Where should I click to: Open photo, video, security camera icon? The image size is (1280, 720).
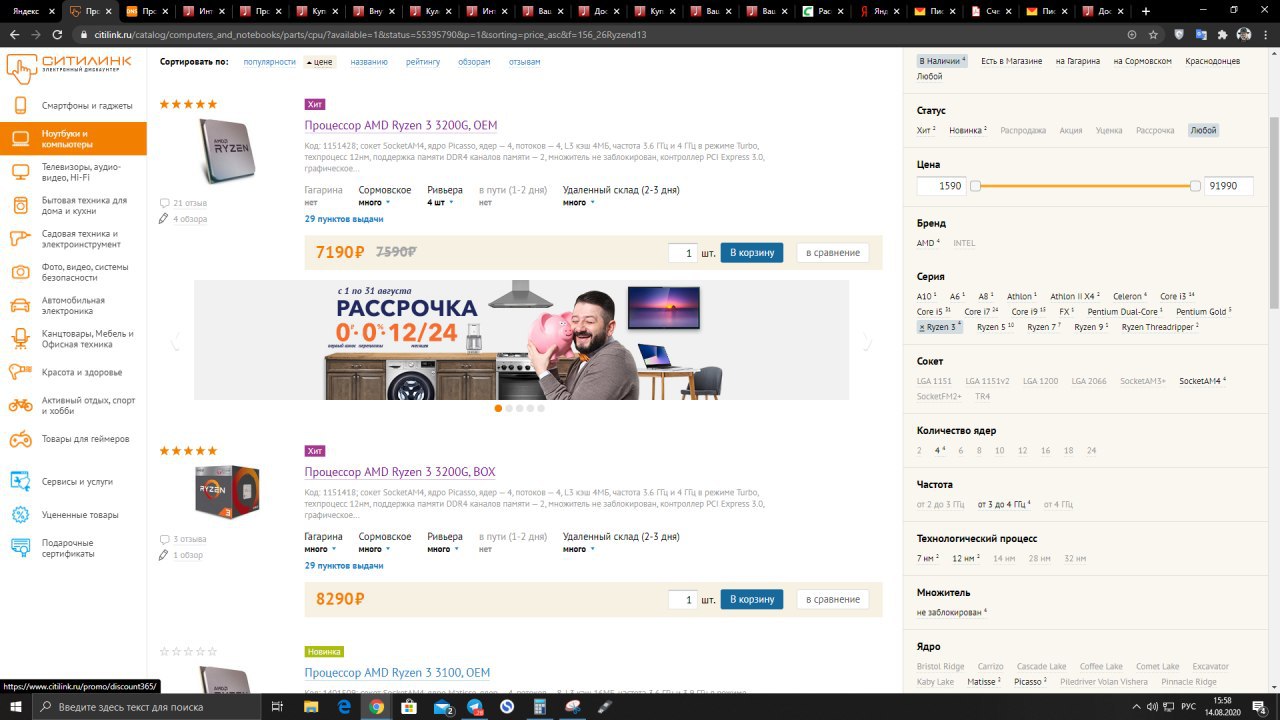[x=20, y=272]
